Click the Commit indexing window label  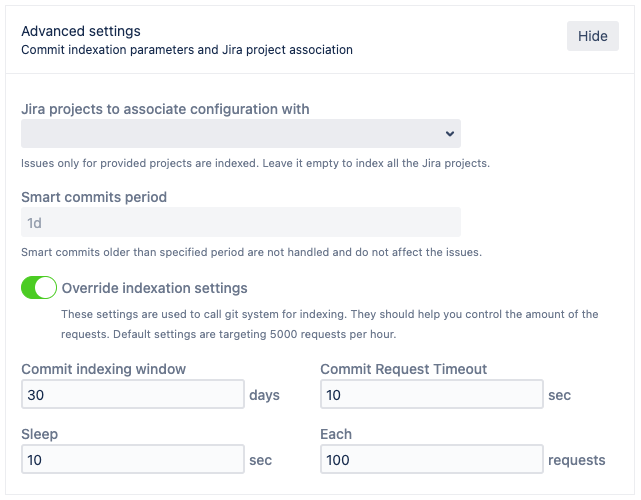pos(104,369)
